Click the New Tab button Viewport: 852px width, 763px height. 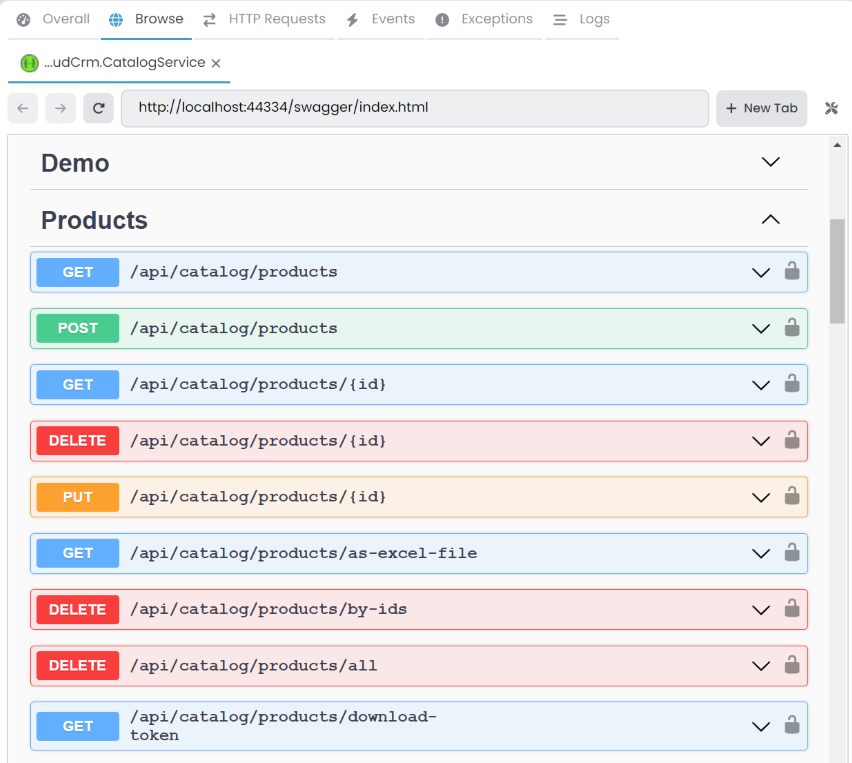761,107
